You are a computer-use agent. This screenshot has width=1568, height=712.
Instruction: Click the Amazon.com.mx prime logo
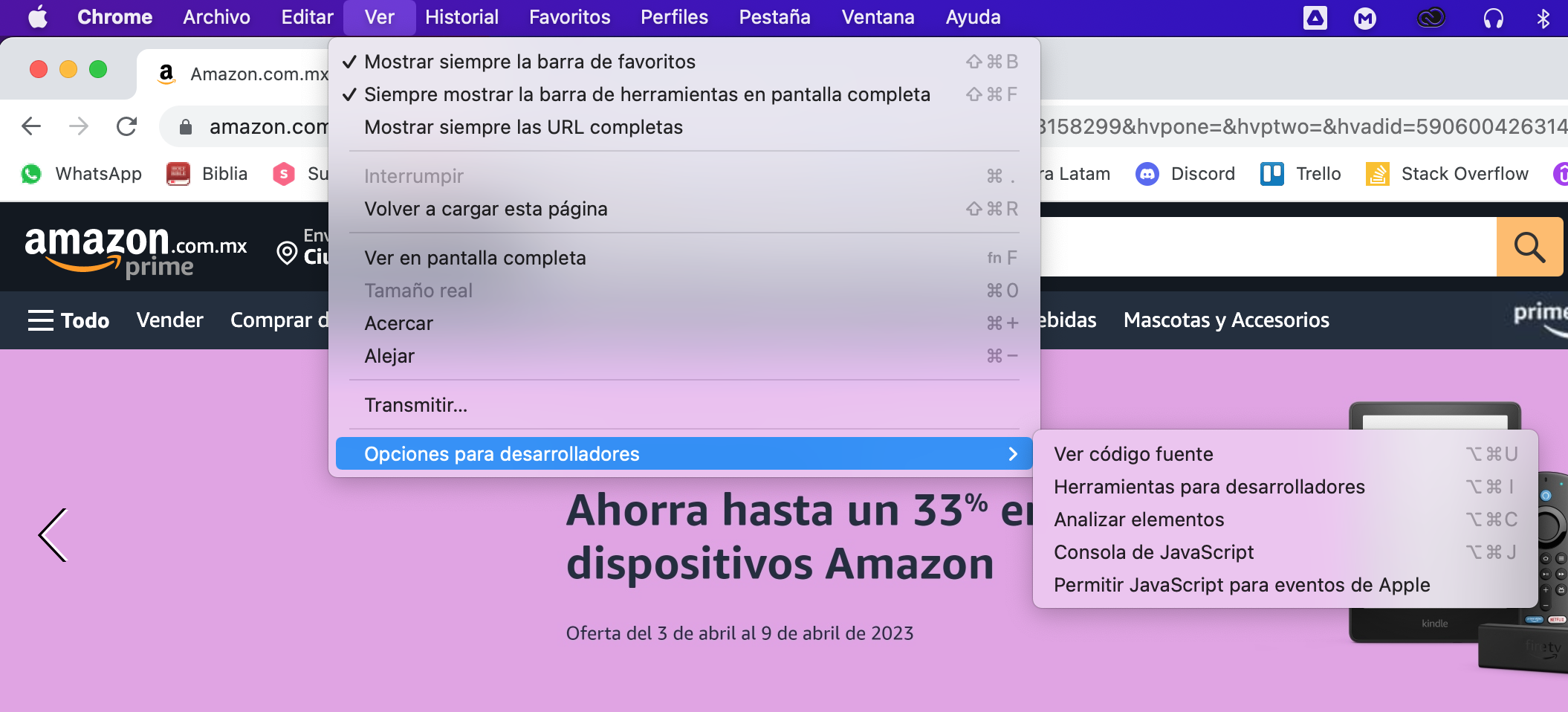136,251
